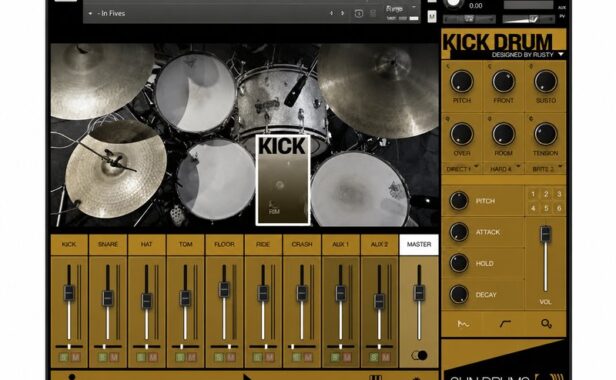Viewport: 616px width, 380px height.
Task: Select kit slot button 2
Action: (546, 194)
